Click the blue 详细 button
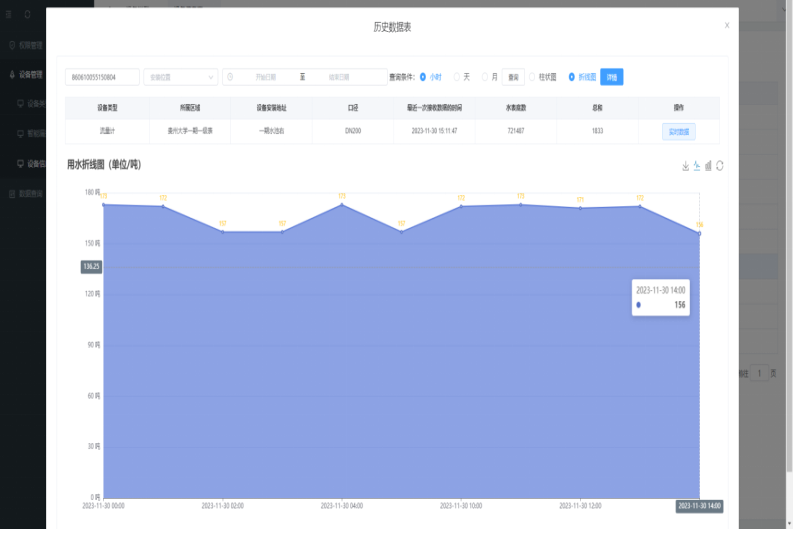Image resolution: width=793 pixels, height=533 pixels. pyautogui.click(x=612, y=77)
